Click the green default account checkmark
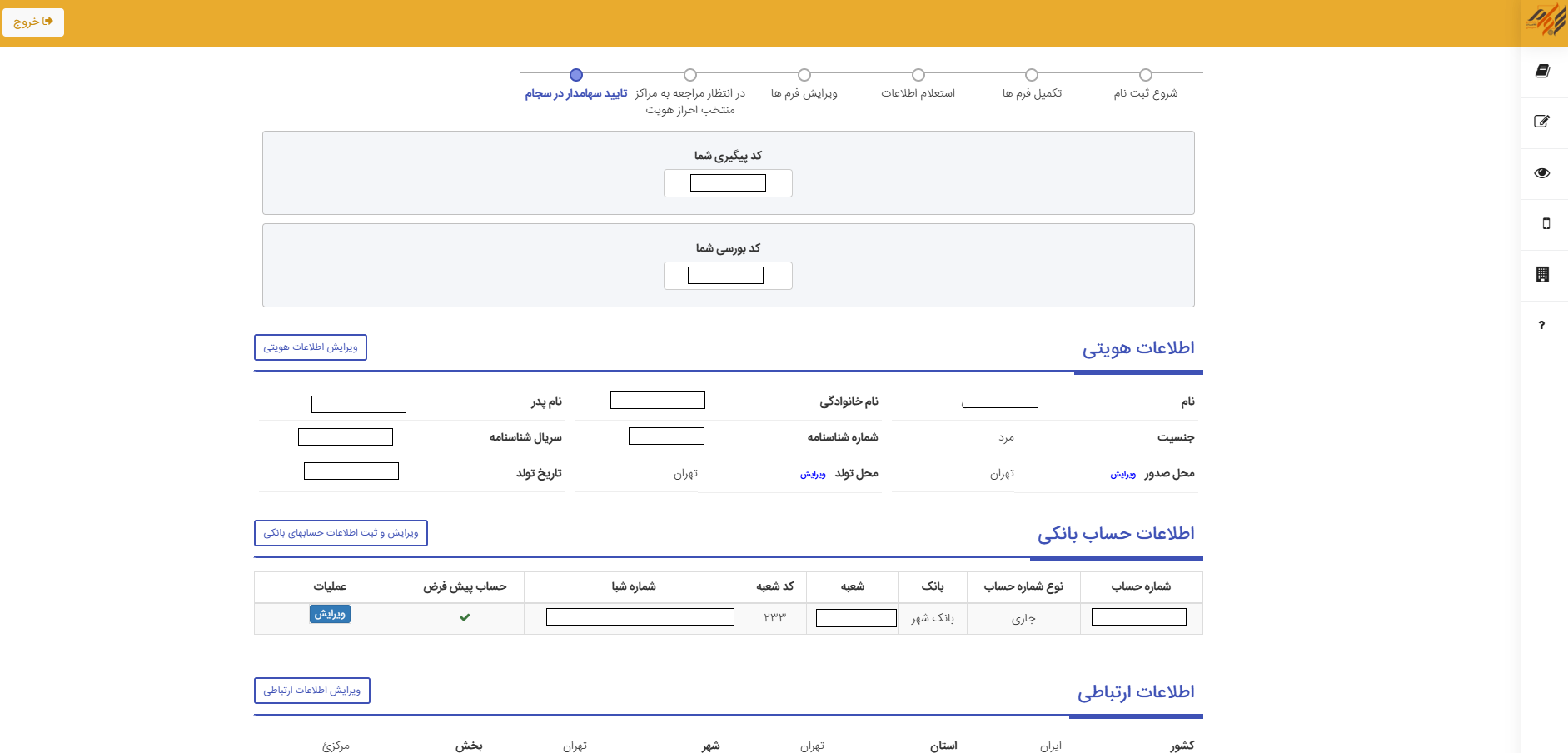 pyautogui.click(x=465, y=617)
